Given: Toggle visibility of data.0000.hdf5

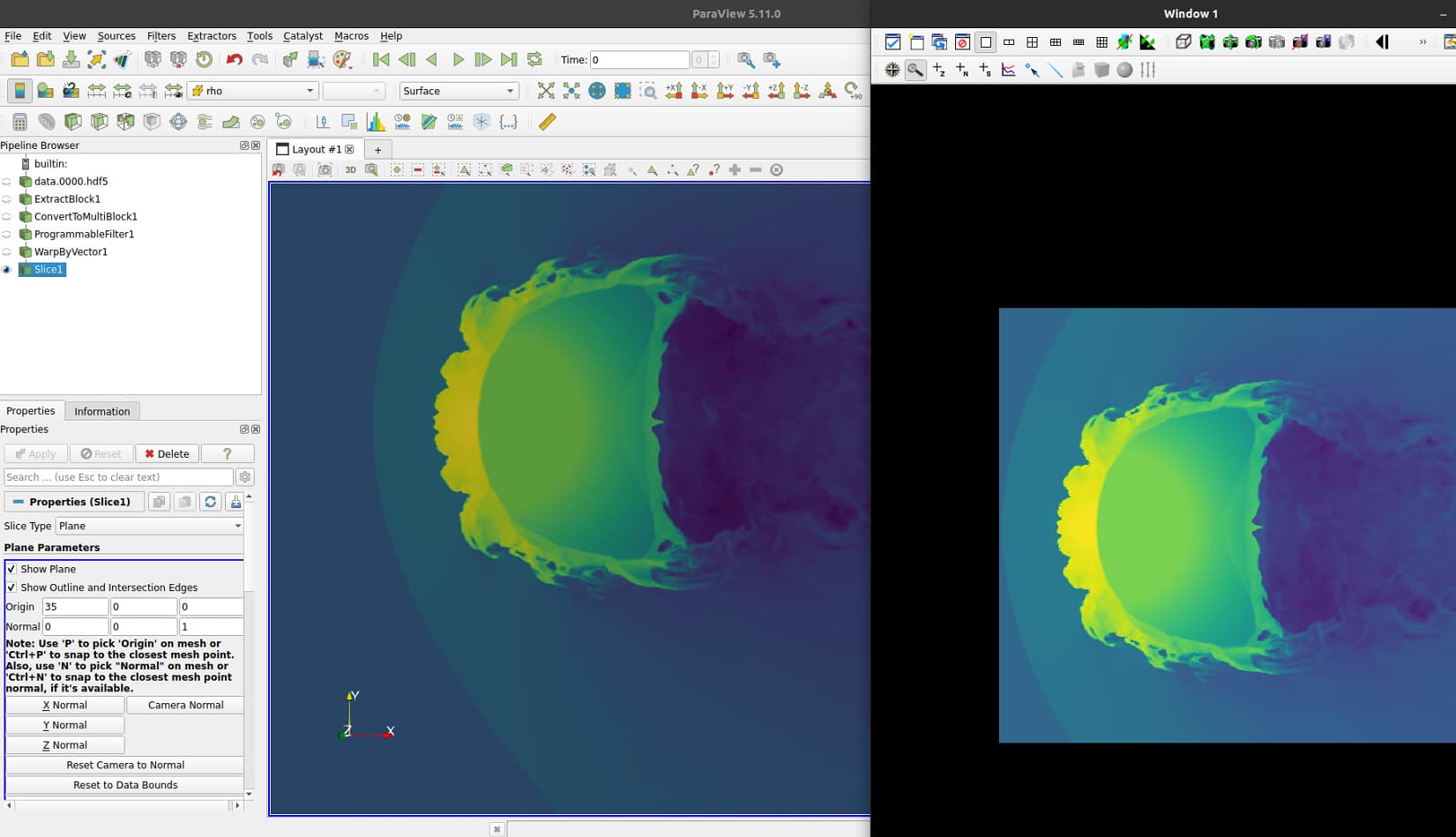Looking at the screenshot, I should pyautogui.click(x=6, y=182).
